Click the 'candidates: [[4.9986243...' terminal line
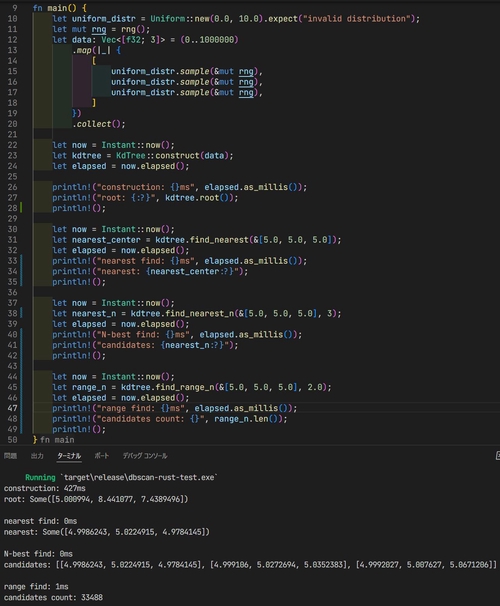The height and width of the screenshot is (606, 500). point(250,565)
